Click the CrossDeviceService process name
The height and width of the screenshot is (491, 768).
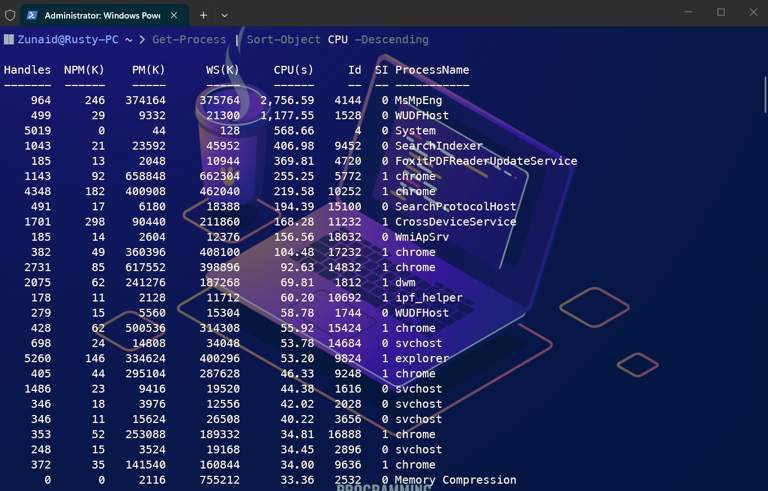pyautogui.click(x=456, y=222)
